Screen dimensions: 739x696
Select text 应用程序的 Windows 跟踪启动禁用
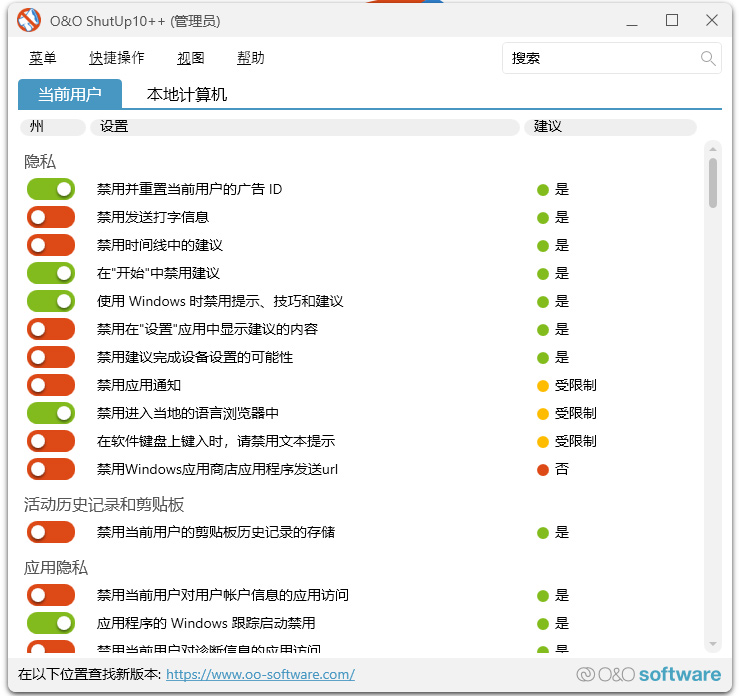[206, 623]
